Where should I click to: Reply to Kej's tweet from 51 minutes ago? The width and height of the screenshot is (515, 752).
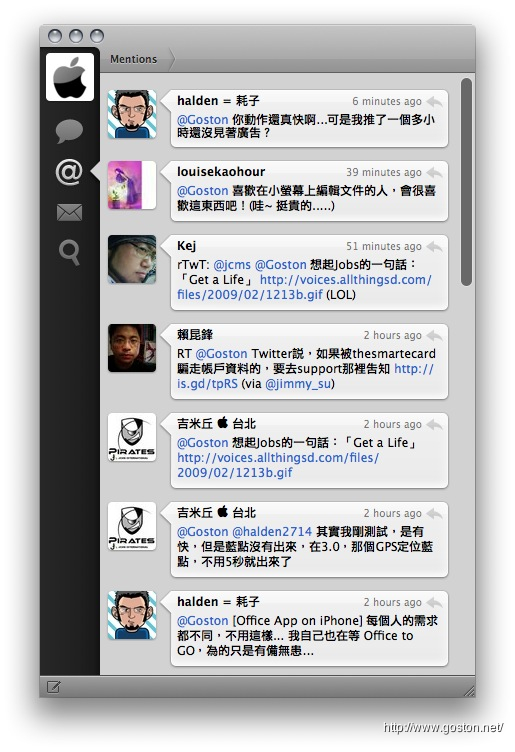(x=434, y=247)
